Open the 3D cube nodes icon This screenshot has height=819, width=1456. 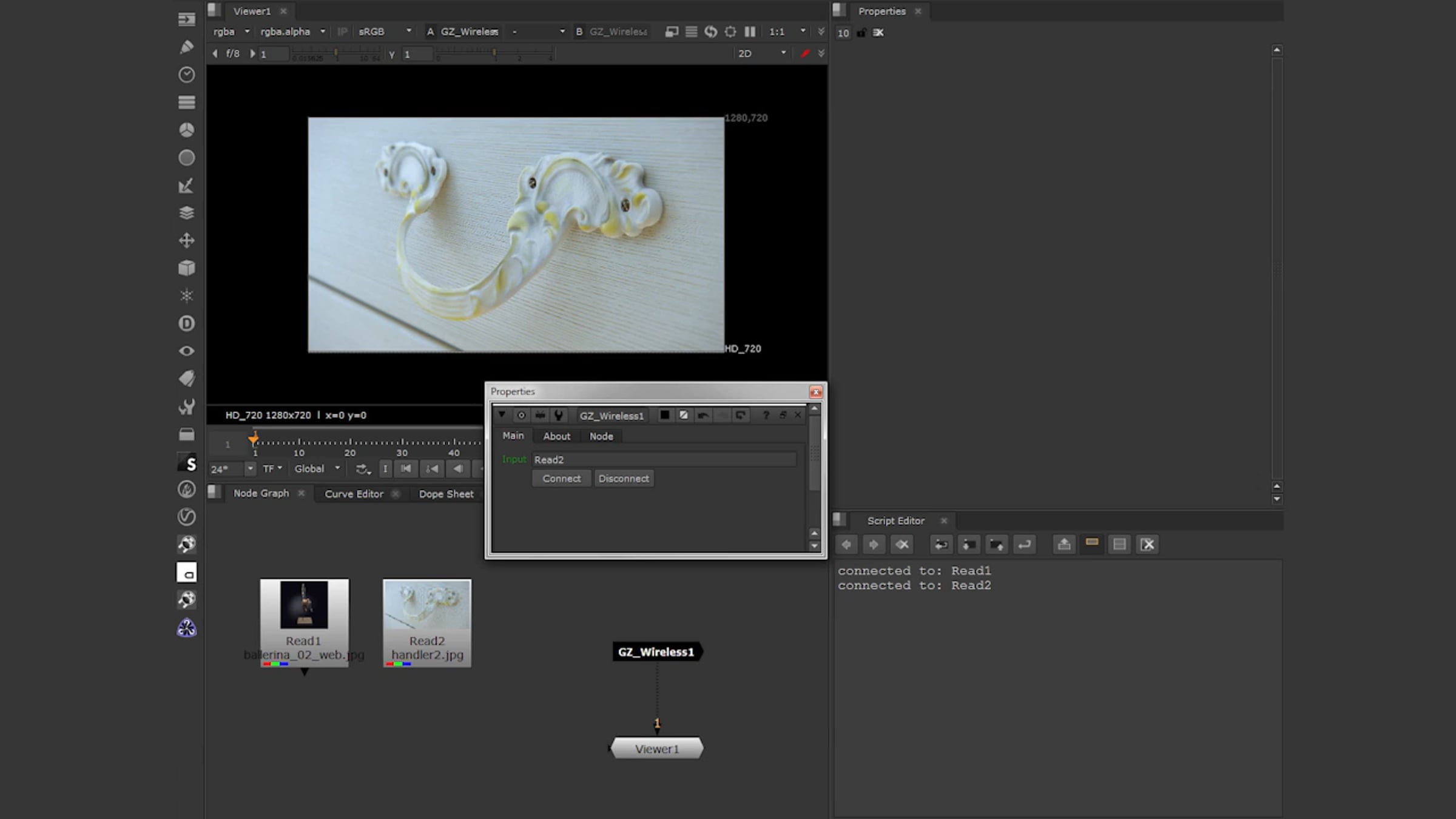186,268
